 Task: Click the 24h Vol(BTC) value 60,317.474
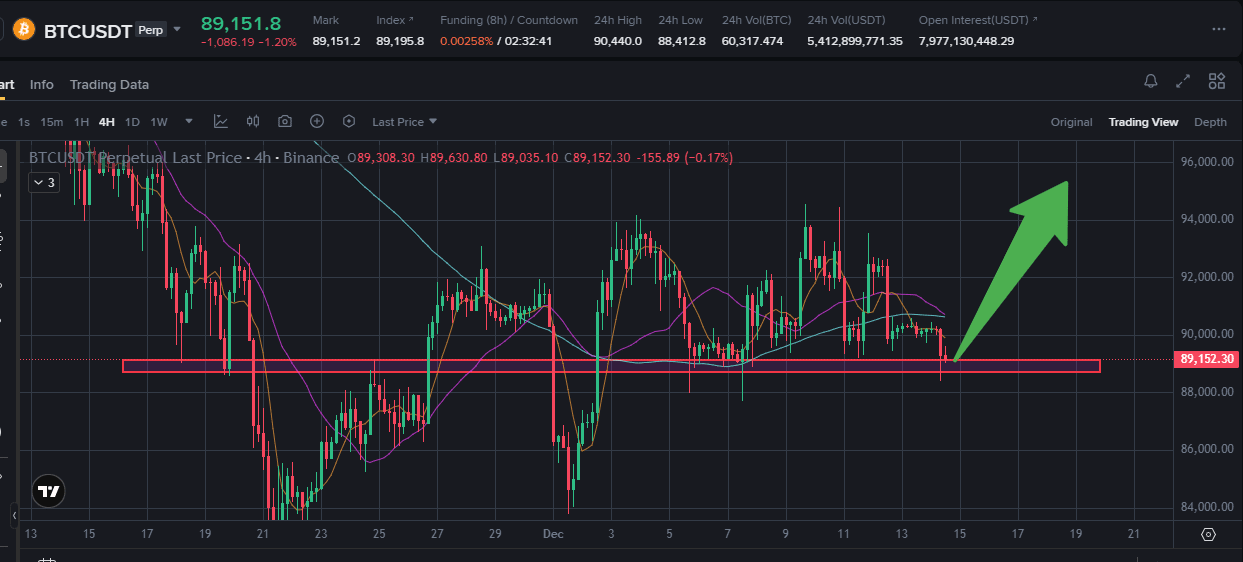752,41
